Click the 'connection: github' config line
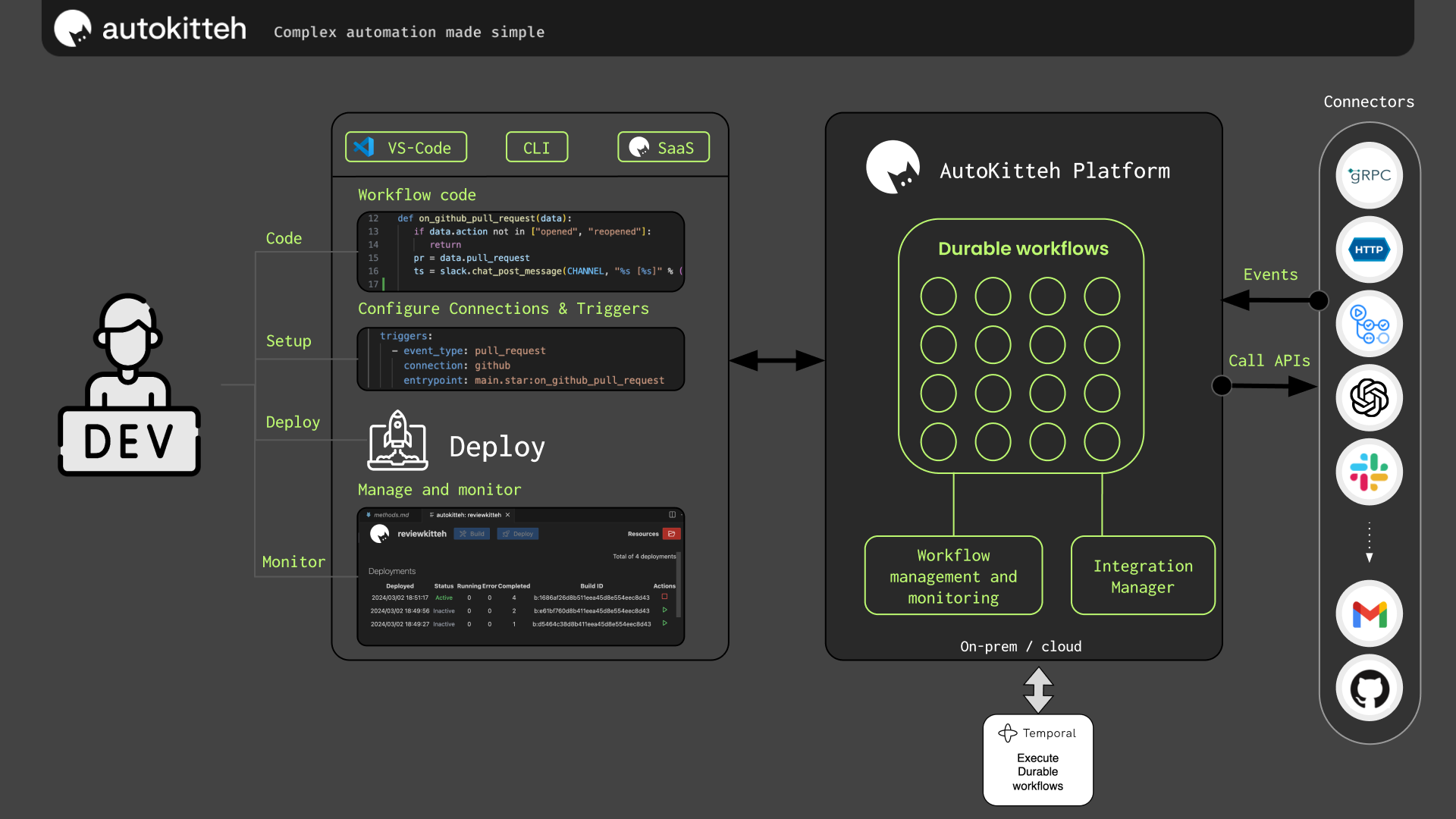The image size is (1456, 819). tap(457, 366)
